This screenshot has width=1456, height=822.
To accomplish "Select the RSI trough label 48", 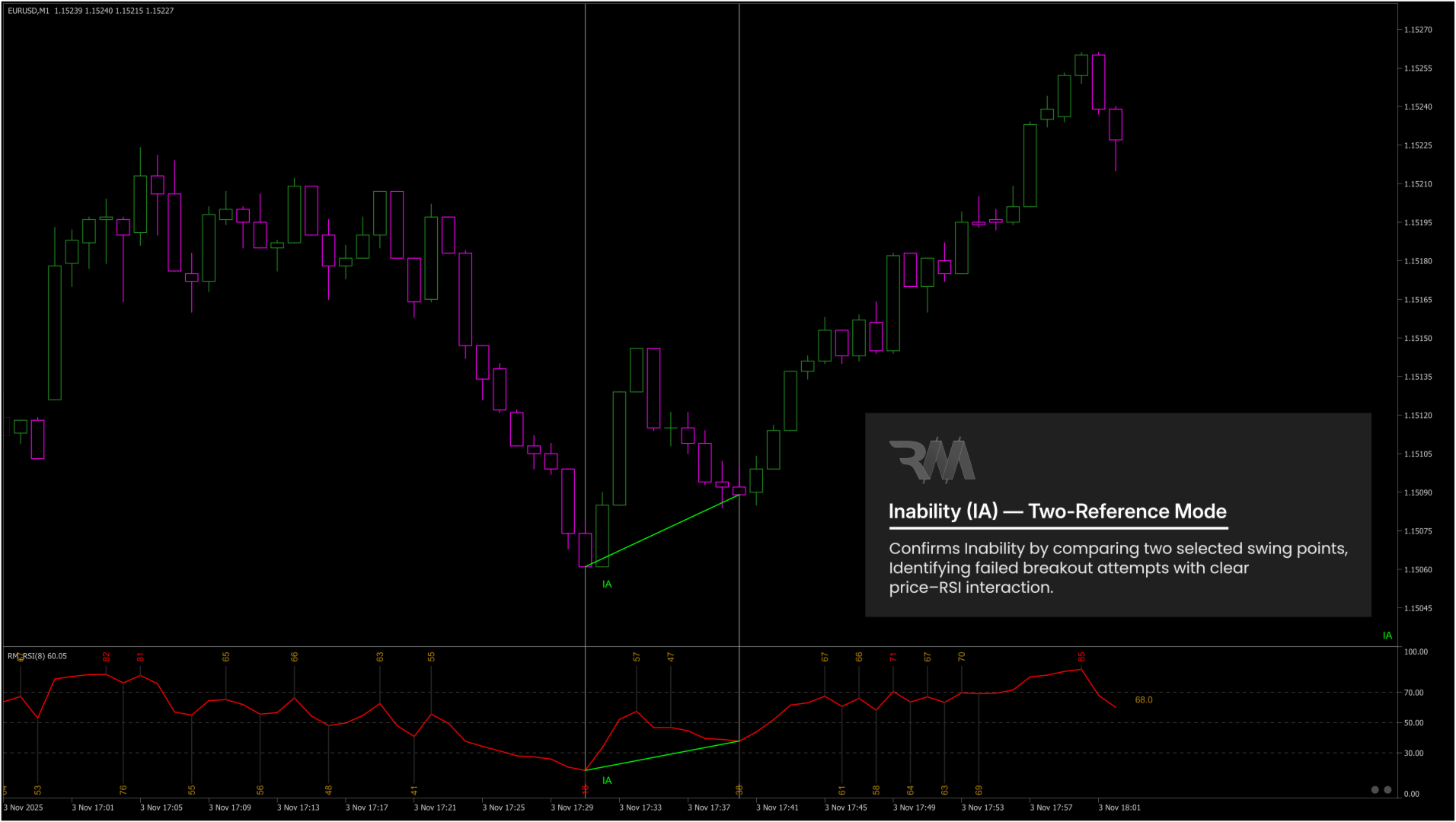I will click(x=329, y=790).
